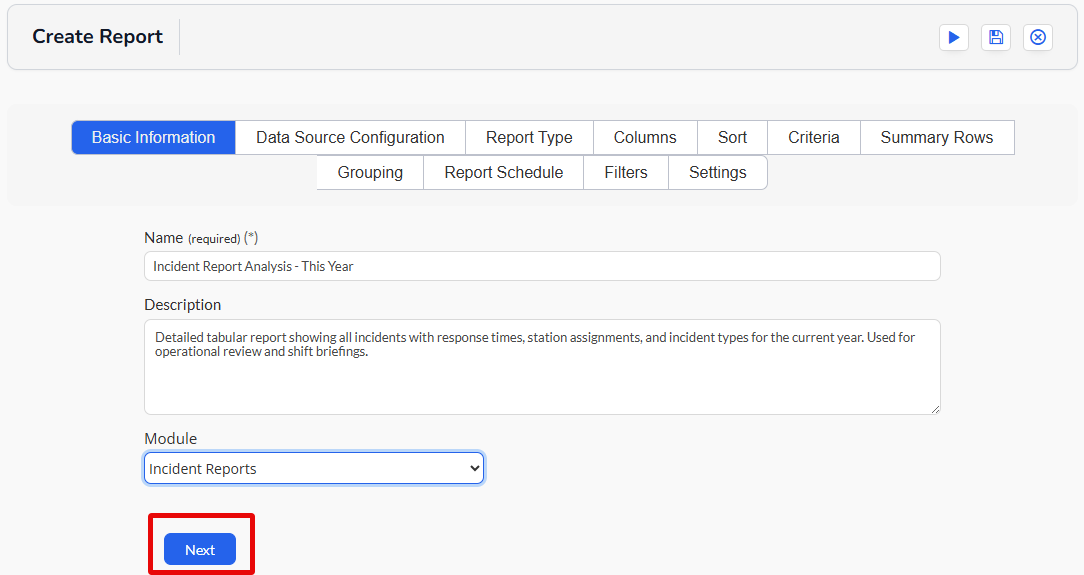Image resolution: width=1084 pixels, height=575 pixels.
Task: Click the Description label
Action: (183, 305)
